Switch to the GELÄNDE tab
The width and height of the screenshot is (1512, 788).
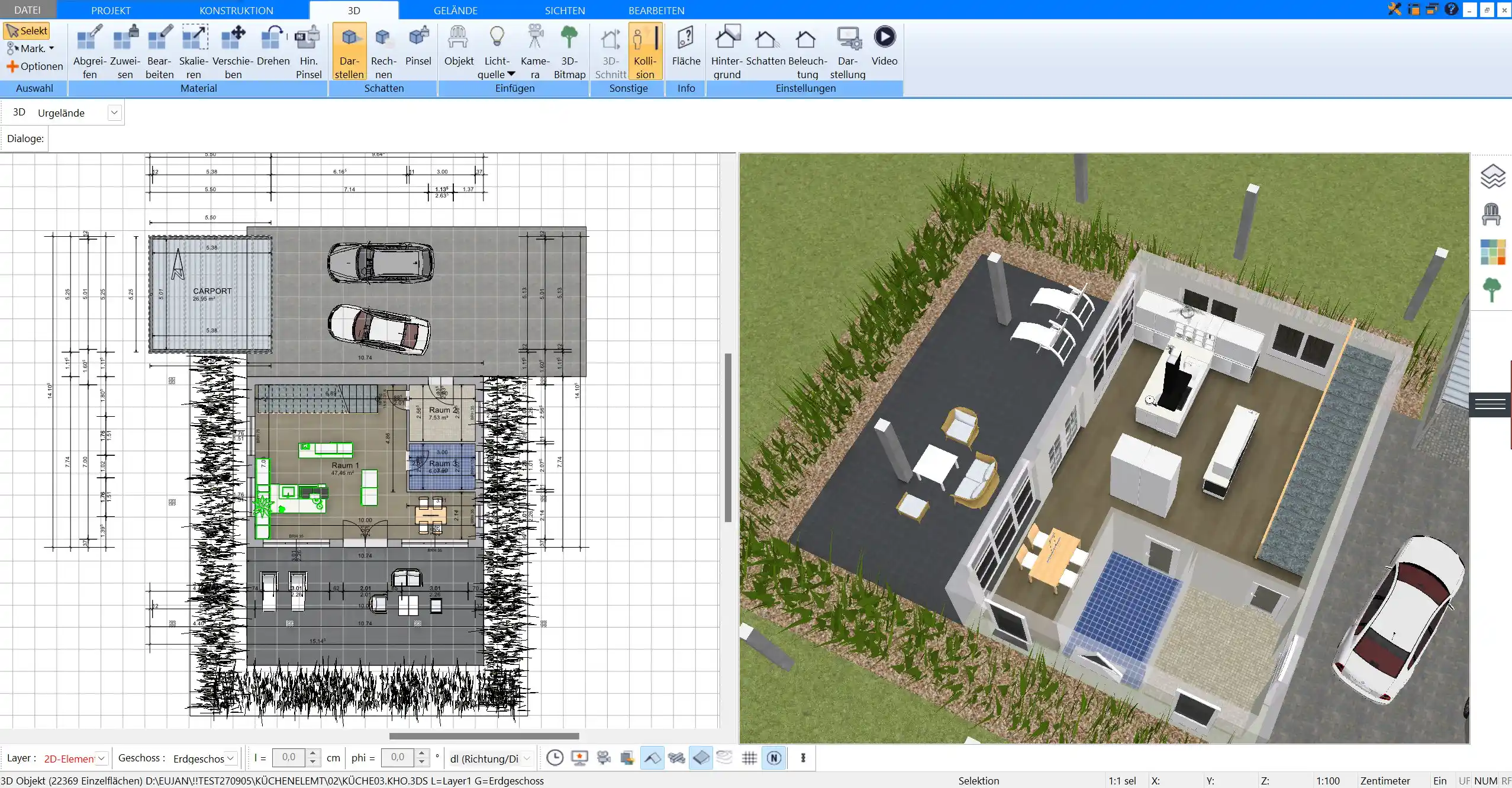[x=455, y=10]
